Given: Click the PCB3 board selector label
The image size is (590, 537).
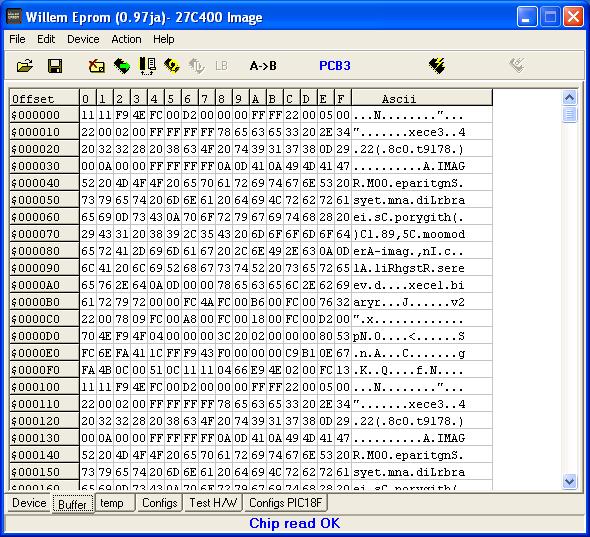Looking at the screenshot, I should tap(335, 66).
